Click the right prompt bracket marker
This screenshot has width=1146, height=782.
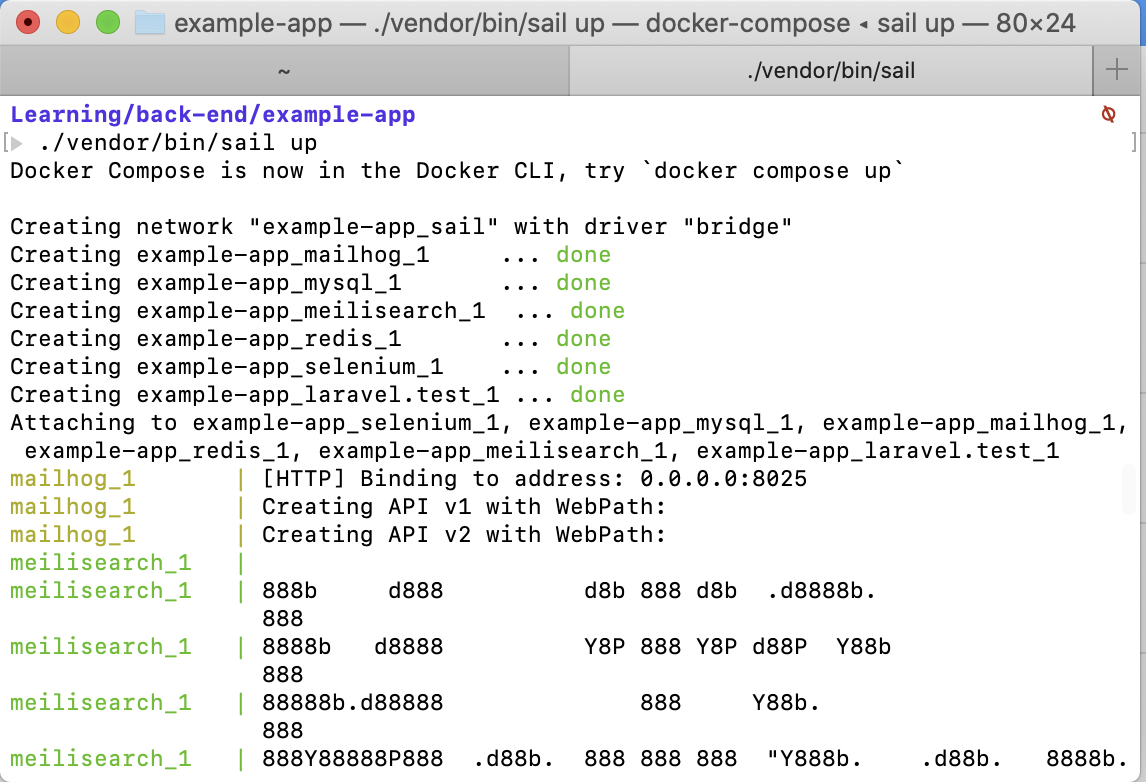point(1132,142)
